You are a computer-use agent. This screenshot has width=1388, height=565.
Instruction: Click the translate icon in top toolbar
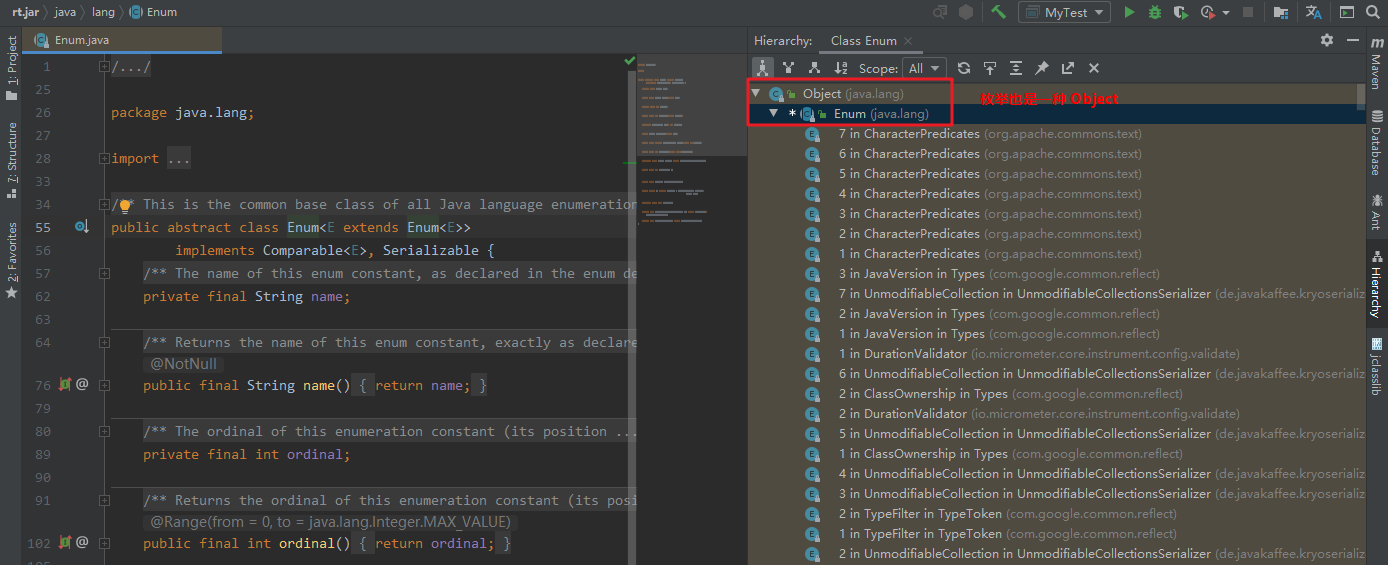[1314, 12]
